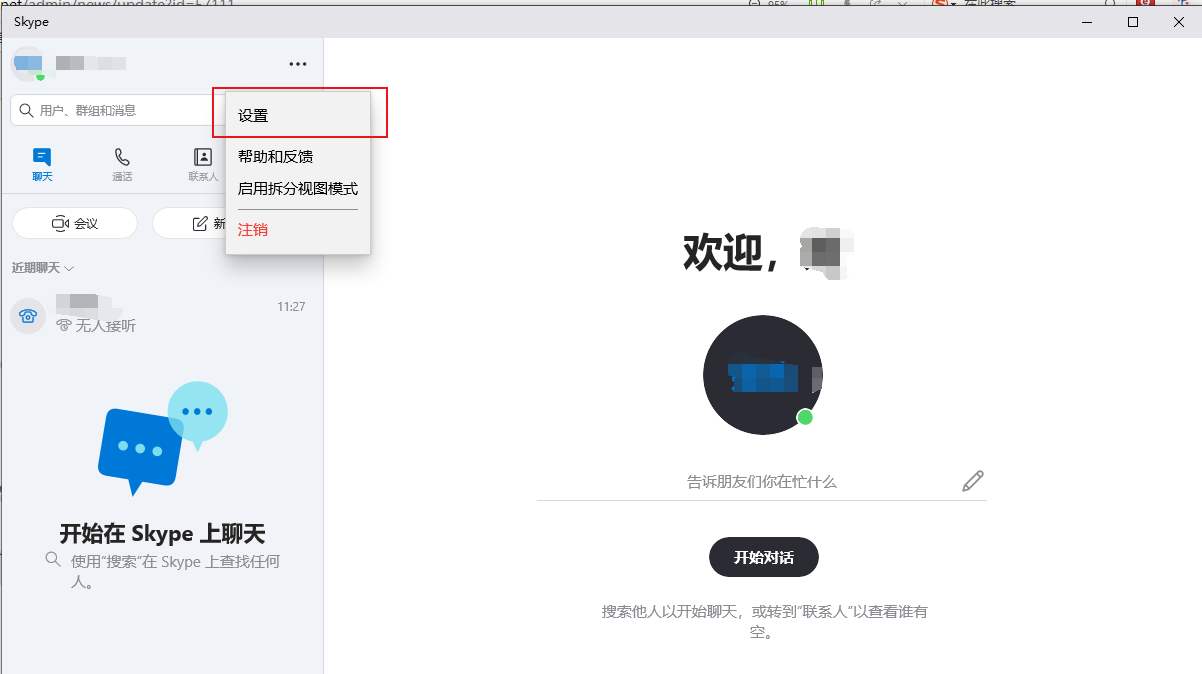Click the 11:27 timestamp of recent chat
Screen dimensions: 1202x674
coord(291,307)
